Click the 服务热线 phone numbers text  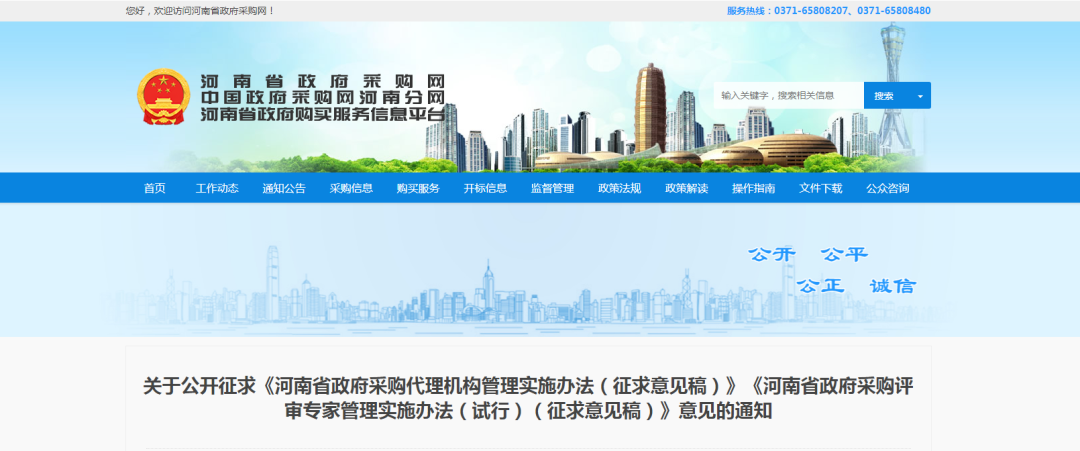pyautogui.click(x=829, y=10)
